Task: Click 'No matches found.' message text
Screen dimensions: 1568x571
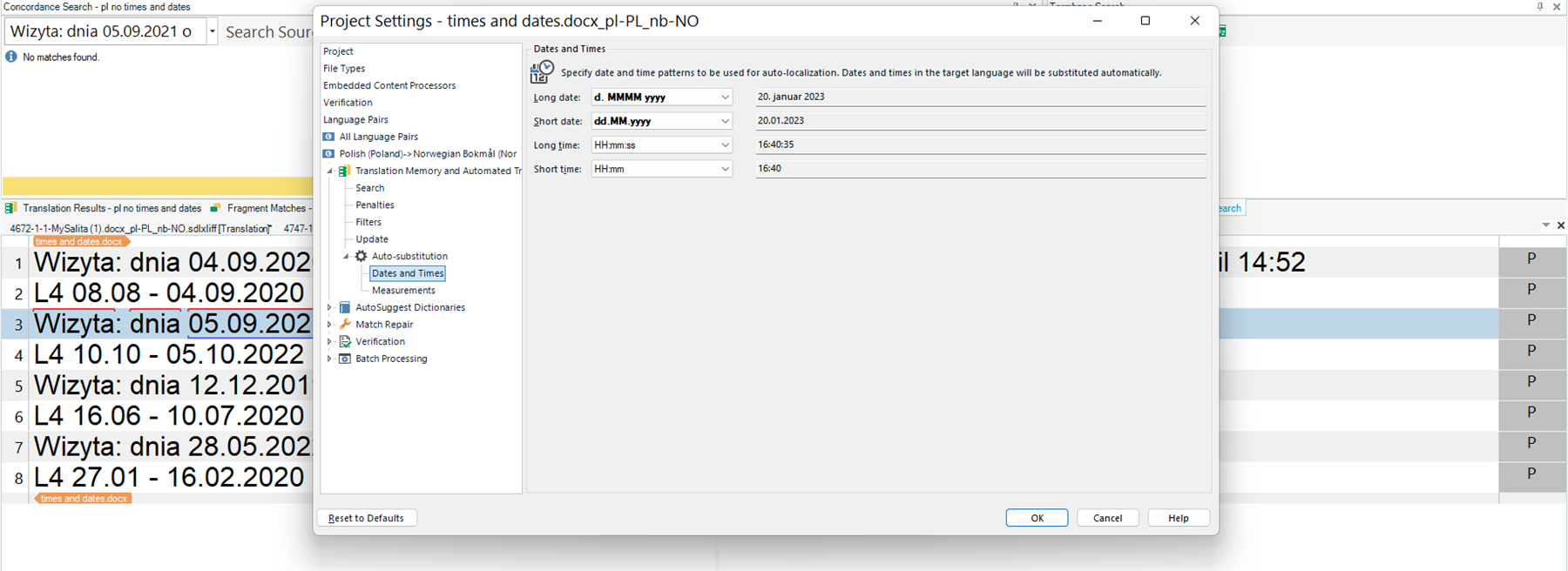Action: pyautogui.click(x=61, y=57)
